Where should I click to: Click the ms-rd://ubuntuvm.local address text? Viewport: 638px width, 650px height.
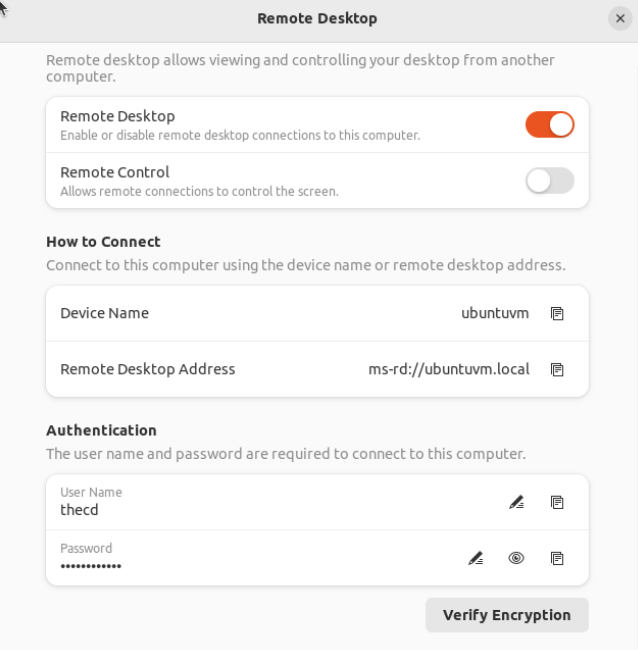pyautogui.click(x=449, y=369)
